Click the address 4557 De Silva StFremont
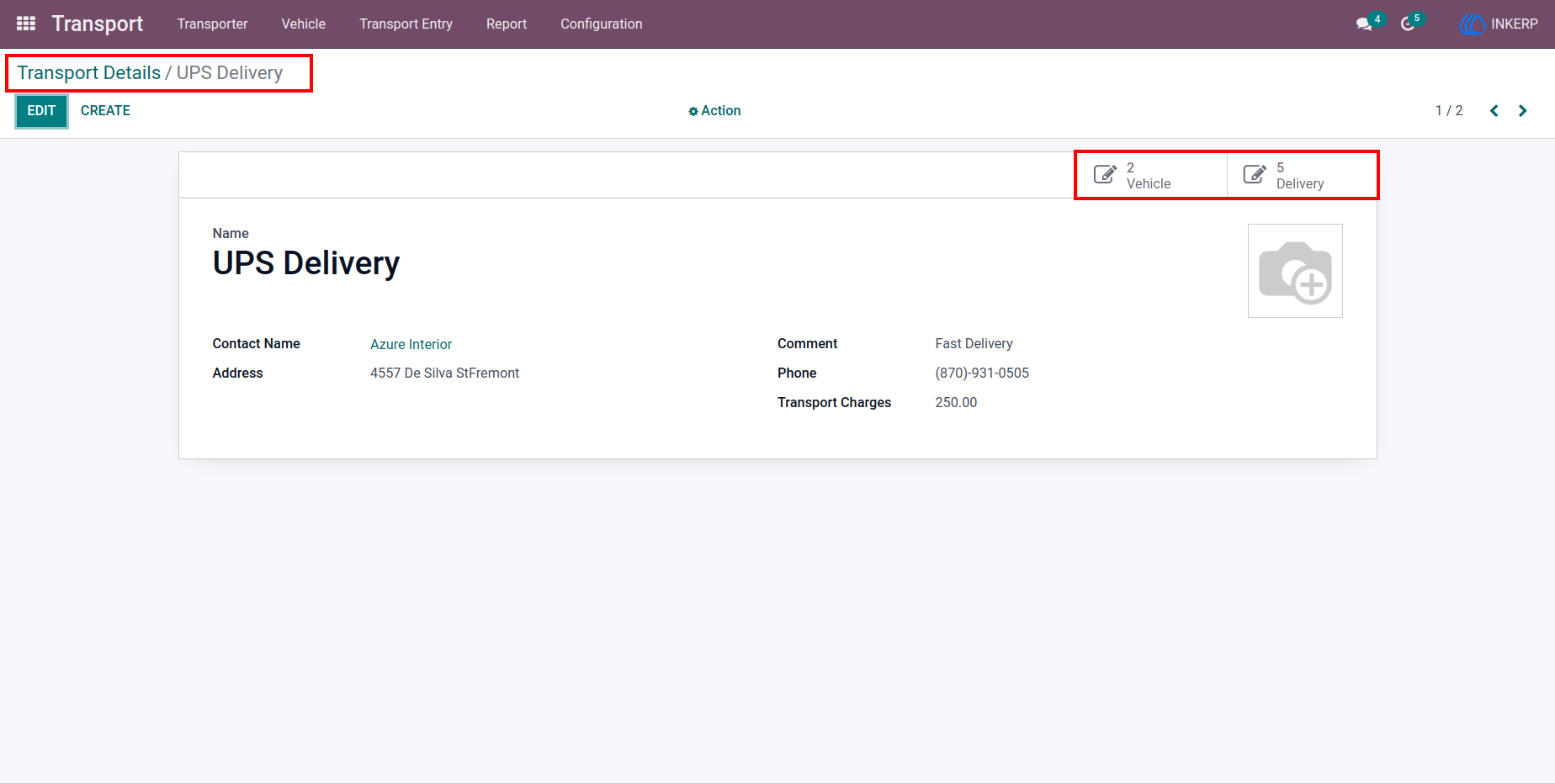The image size is (1555, 784). [x=444, y=373]
